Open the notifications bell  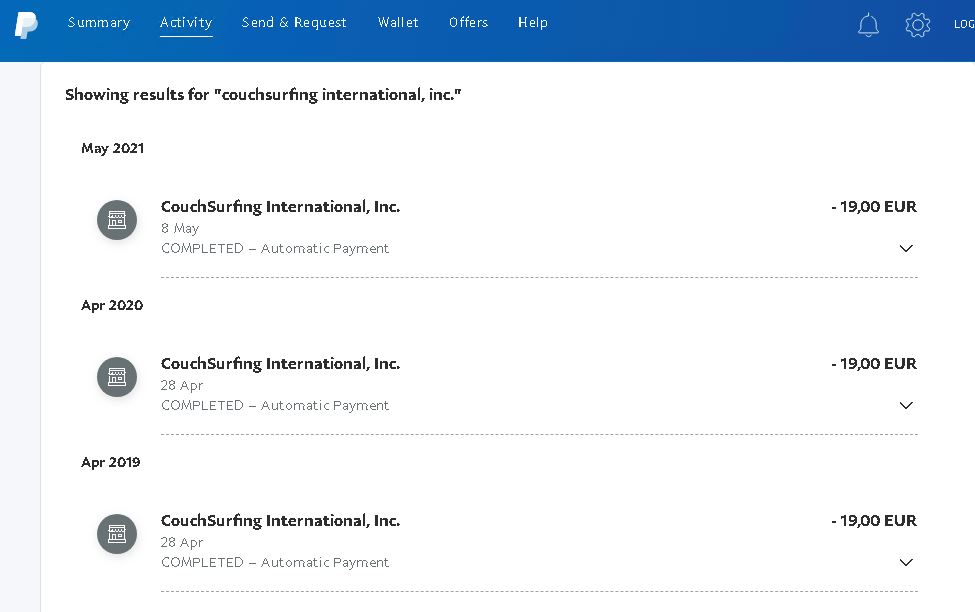868,25
